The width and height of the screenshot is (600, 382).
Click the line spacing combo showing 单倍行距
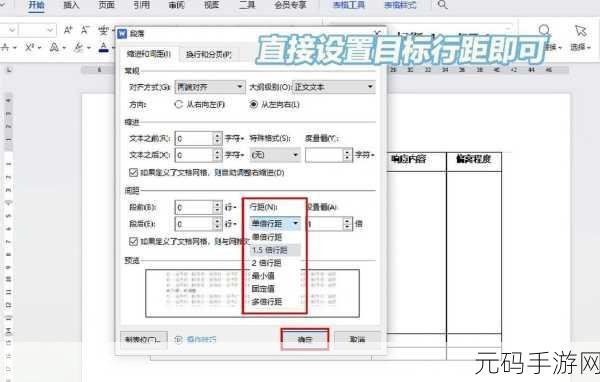275,223
